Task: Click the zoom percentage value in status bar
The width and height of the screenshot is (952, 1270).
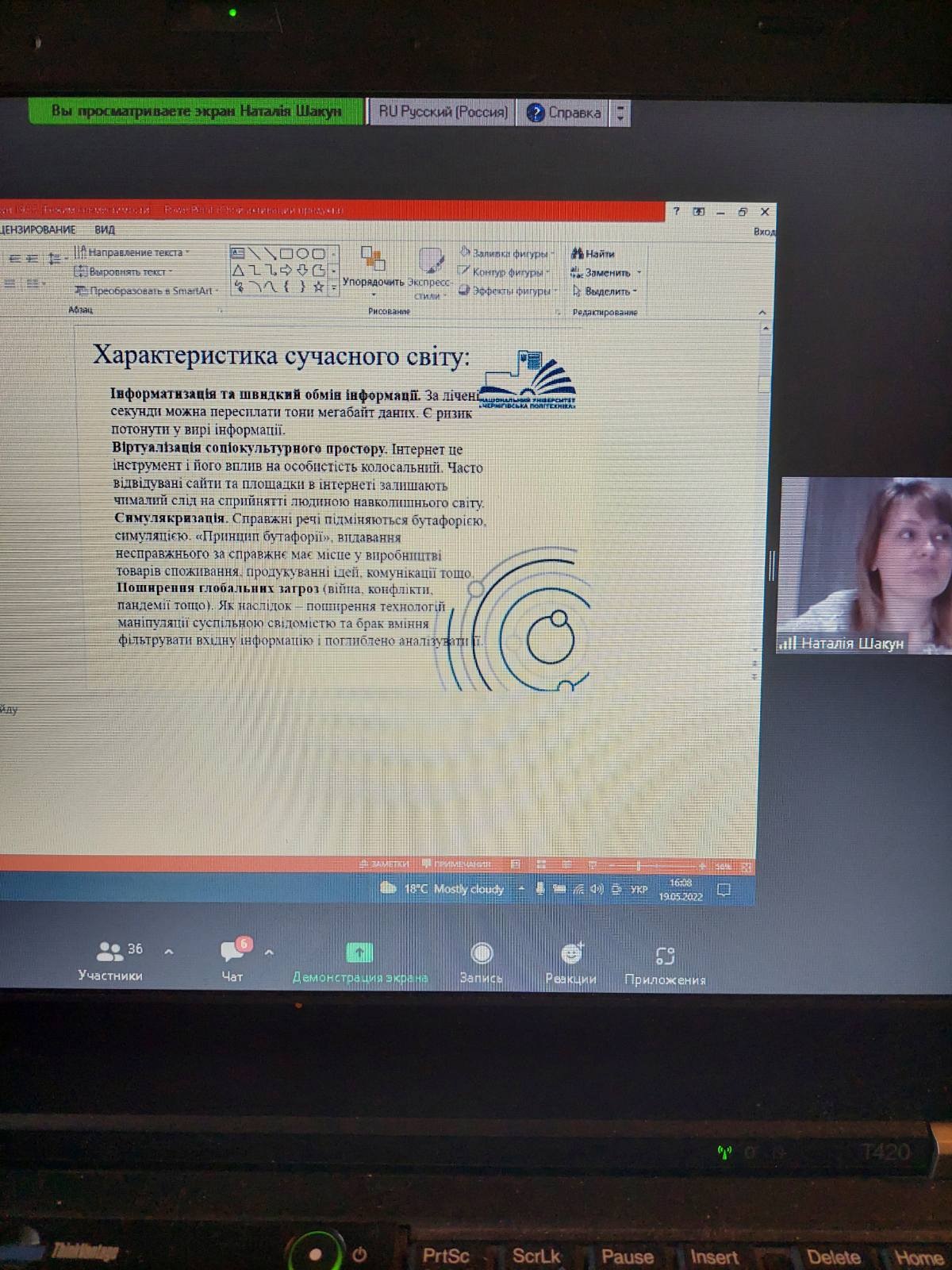Action: 722,866
